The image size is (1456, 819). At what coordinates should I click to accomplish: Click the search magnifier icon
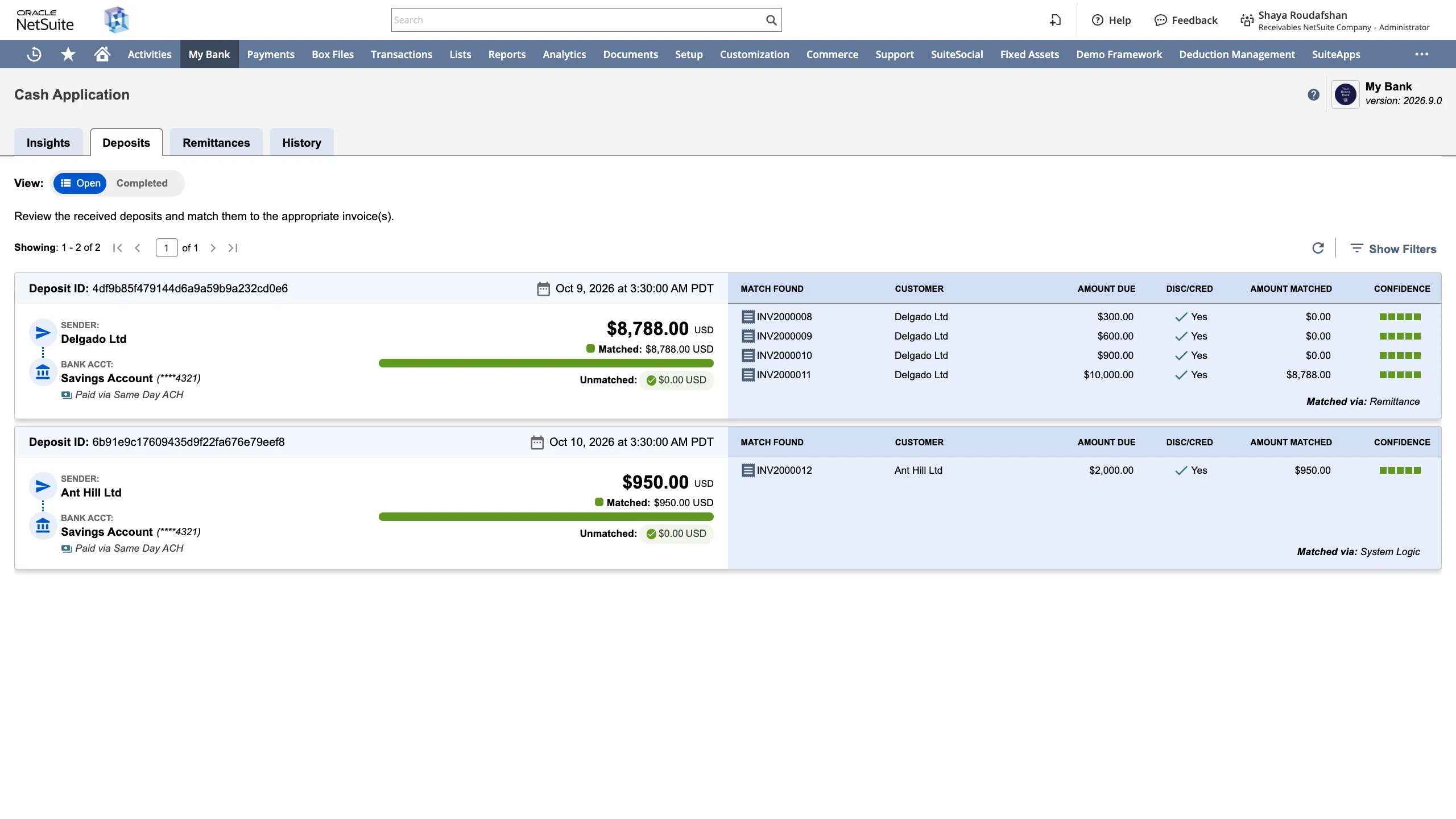pyautogui.click(x=771, y=20)
